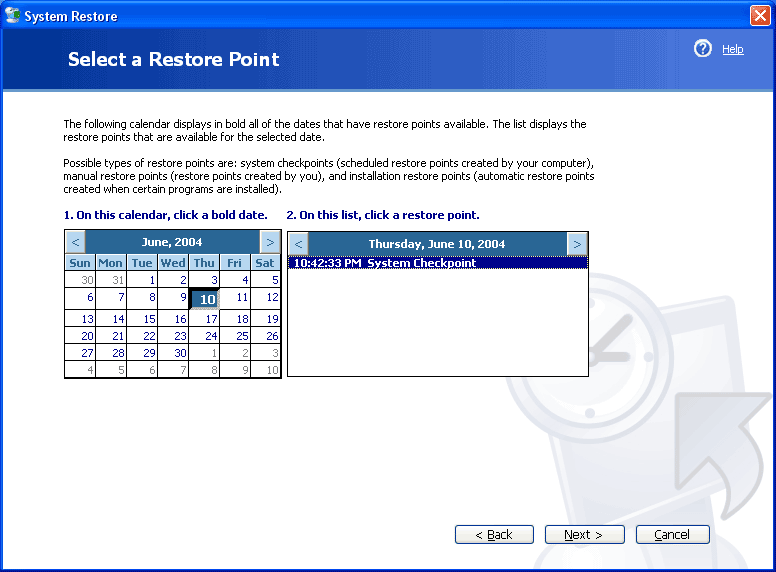Select the 10:42:33 PM System Checkpoint entry
The height and width of the screenshot is (572, 776).
pyautogui.click(x=438, y=263)
